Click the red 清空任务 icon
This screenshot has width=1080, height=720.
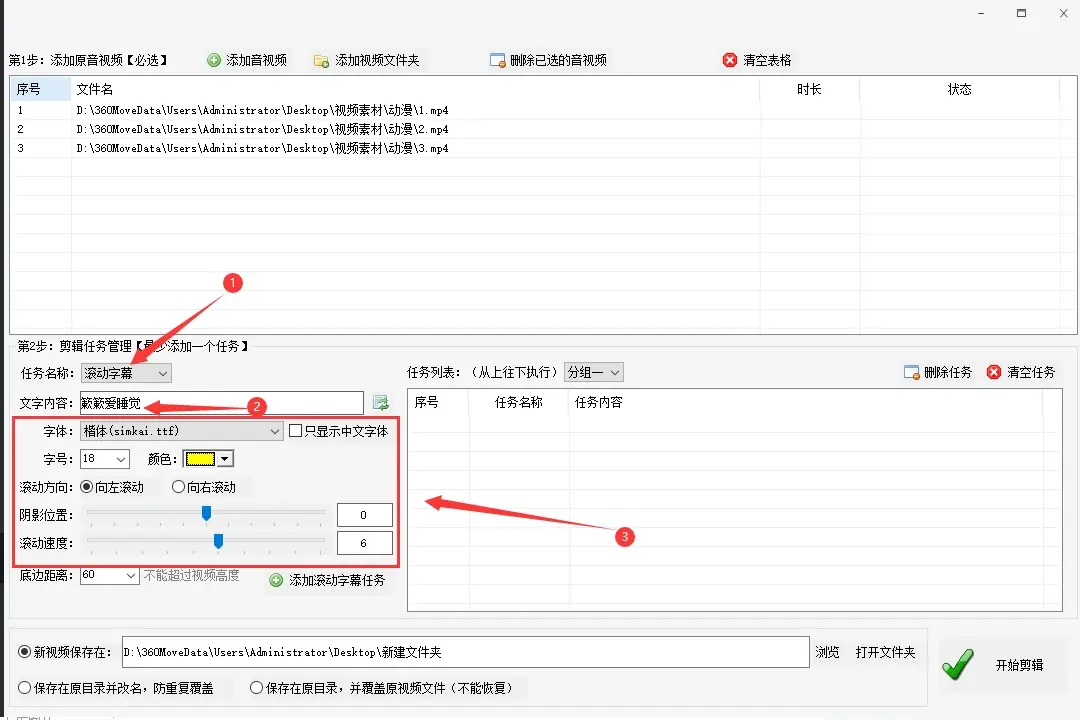pyautogui.click(x=994, y=373)
